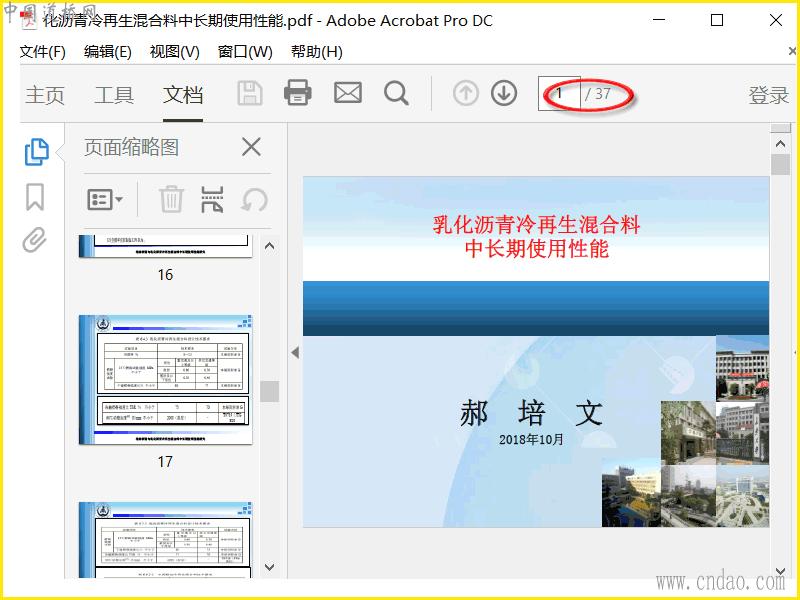Click the date text 2018年10月
Viewport: 800px width, 600px height.
click(531, 439)
